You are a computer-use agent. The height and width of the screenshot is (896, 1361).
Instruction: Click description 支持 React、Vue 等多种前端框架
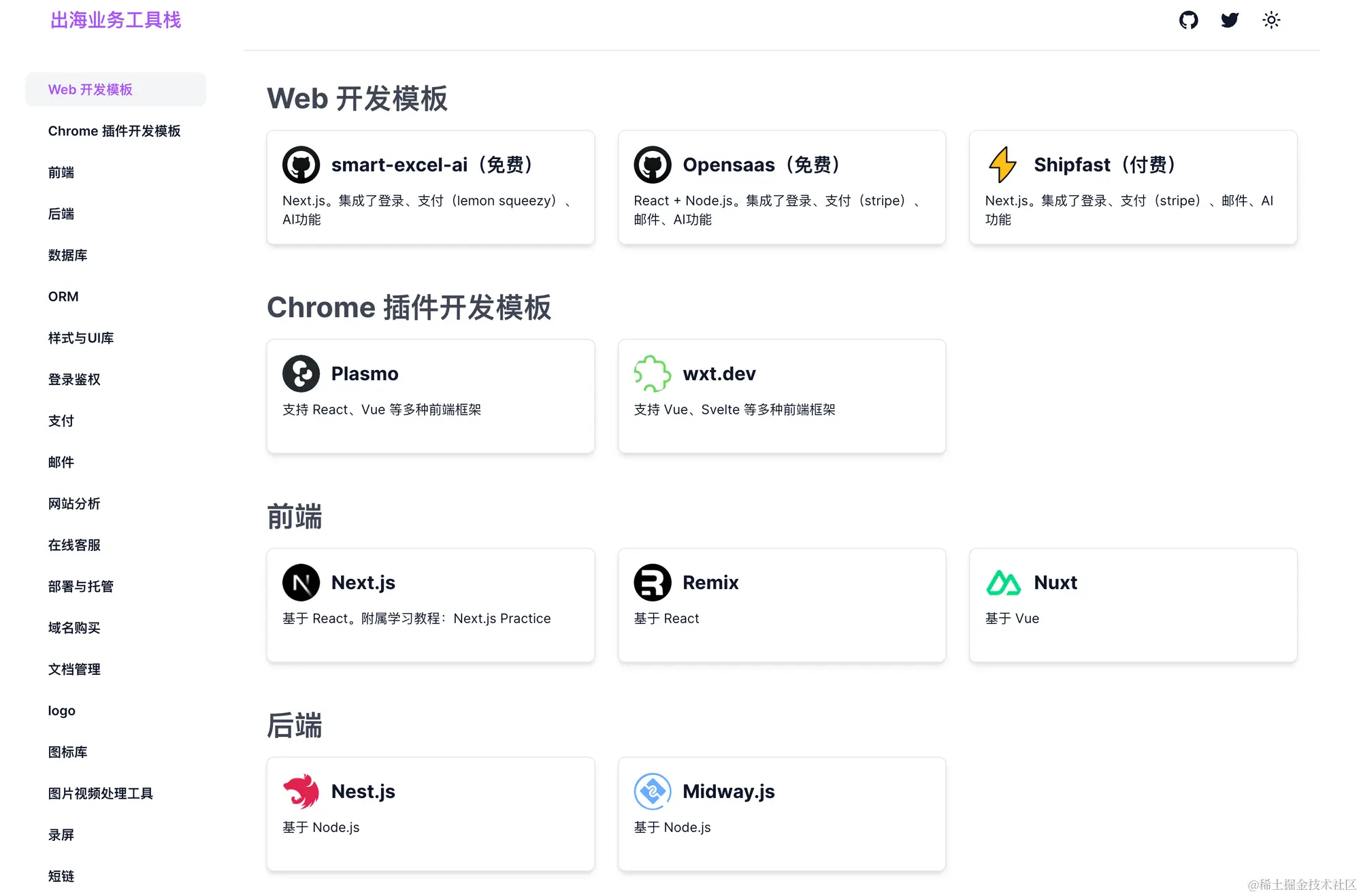[x=382, y=410]
